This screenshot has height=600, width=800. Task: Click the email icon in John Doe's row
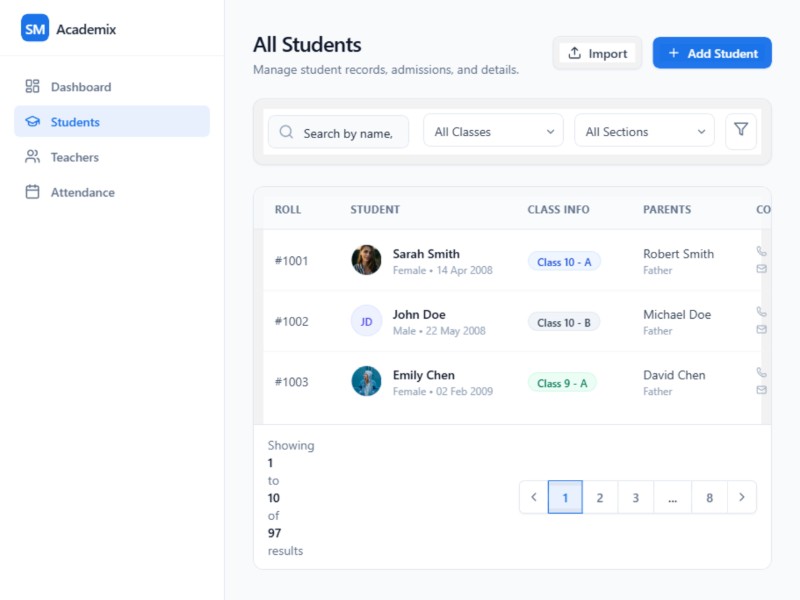pyautogui.click(x=761, y=329)
